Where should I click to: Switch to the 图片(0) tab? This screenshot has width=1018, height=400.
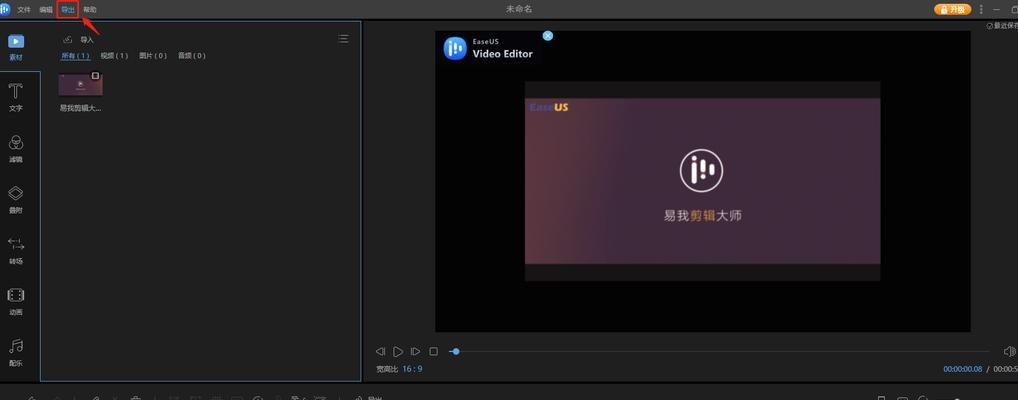[153, 56]
